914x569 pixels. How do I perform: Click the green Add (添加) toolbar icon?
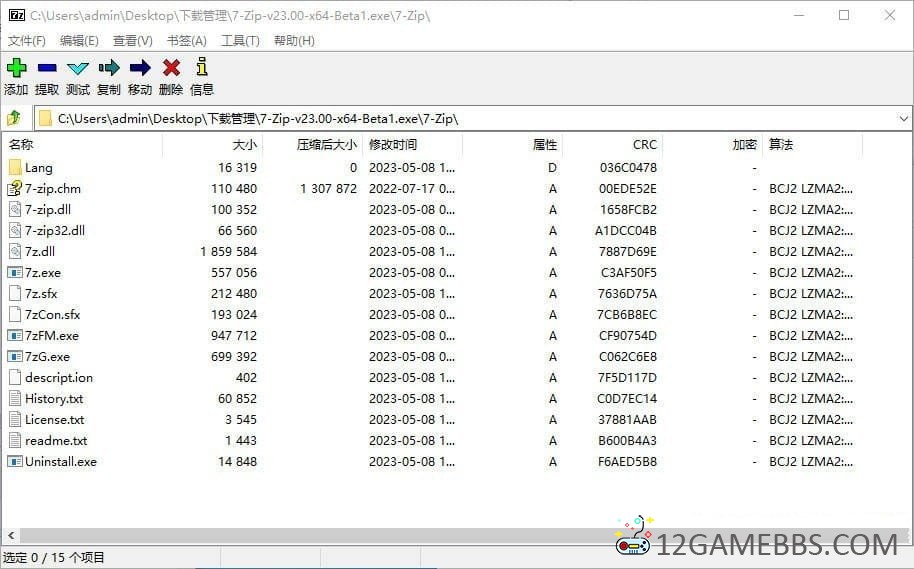tap(16, 68)
